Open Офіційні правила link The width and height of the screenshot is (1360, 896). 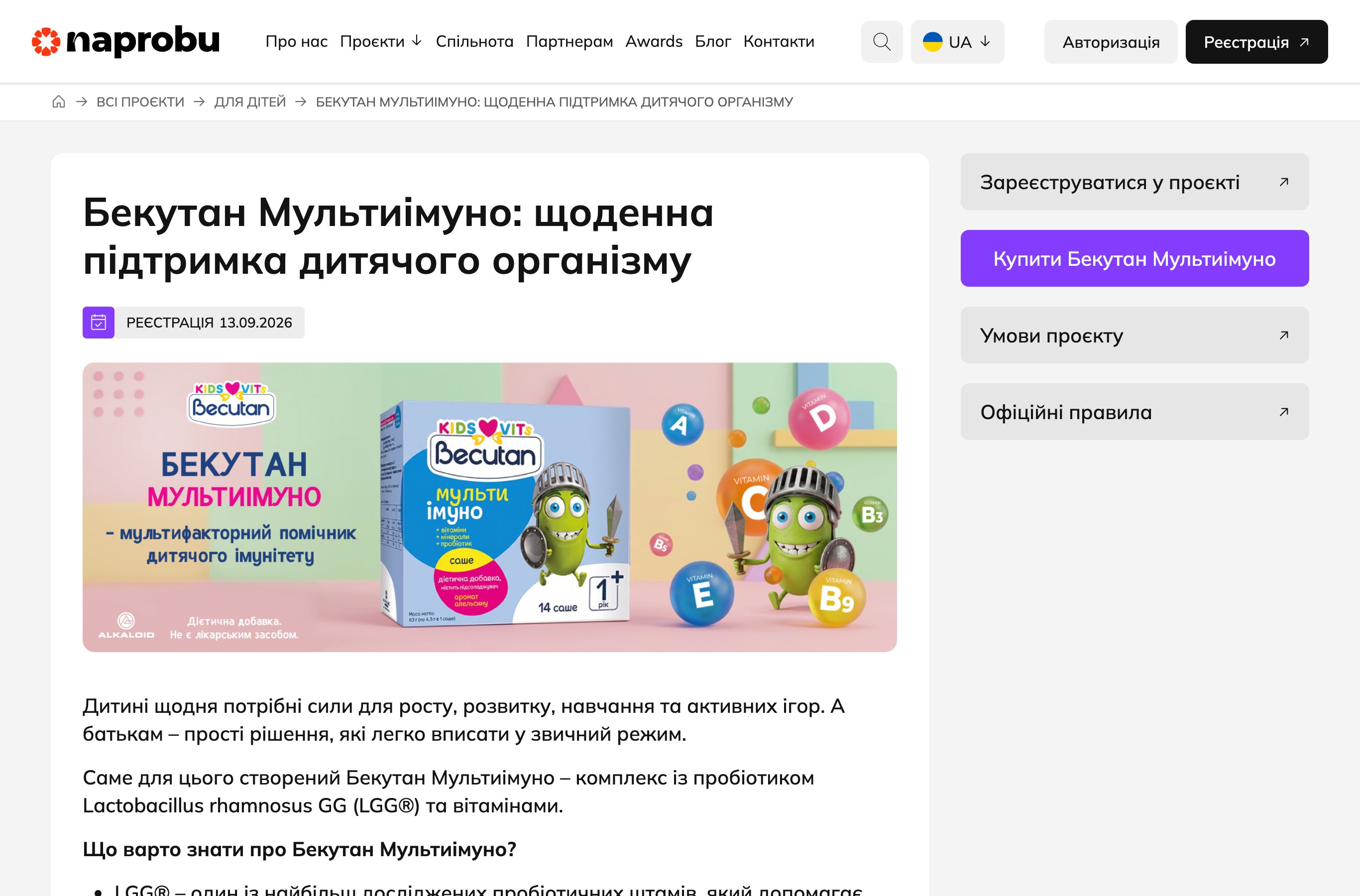(1134, 412)
